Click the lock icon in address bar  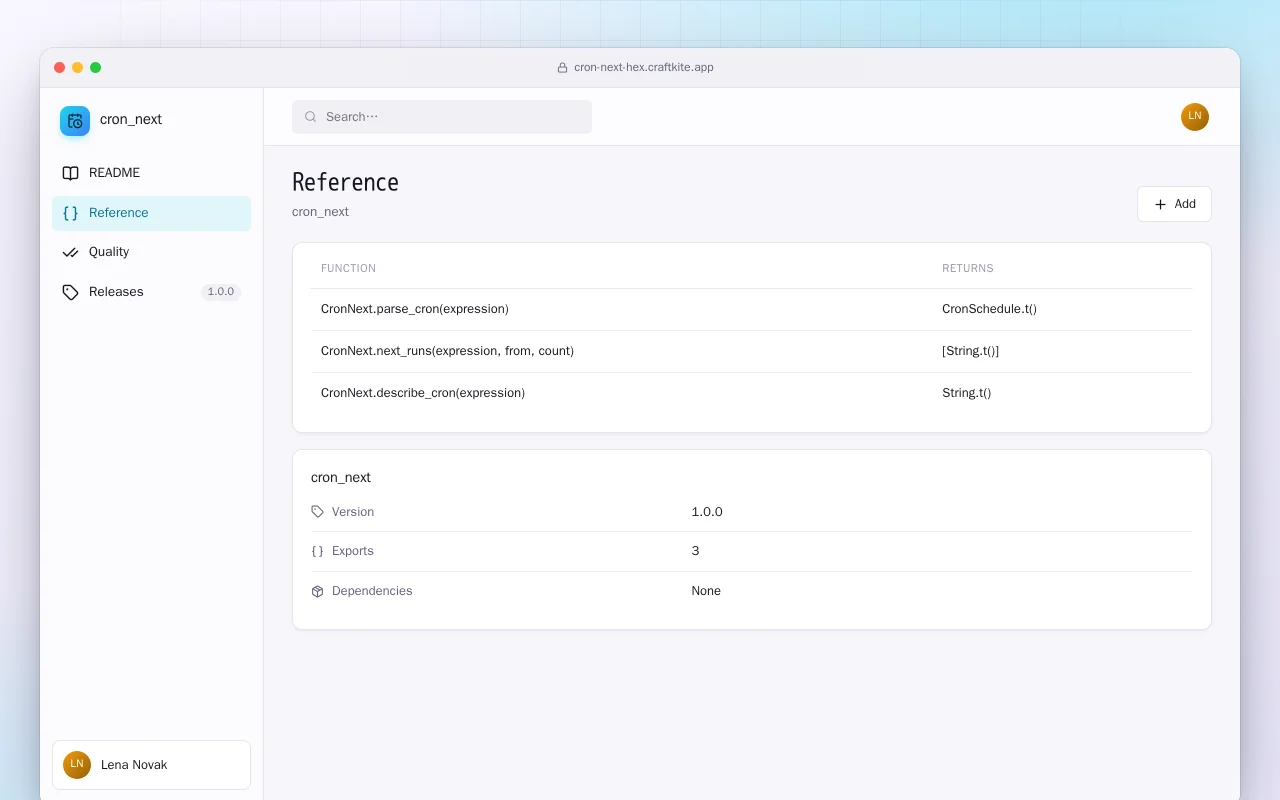coord(562,68)
